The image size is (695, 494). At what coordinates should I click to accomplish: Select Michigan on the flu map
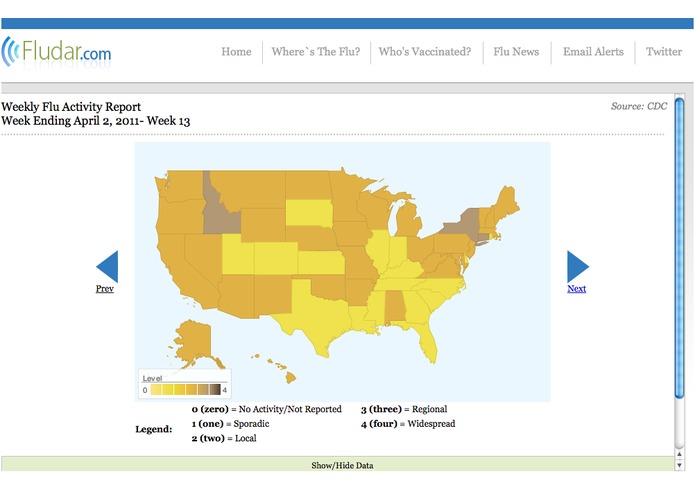click(x=408, y=221)
